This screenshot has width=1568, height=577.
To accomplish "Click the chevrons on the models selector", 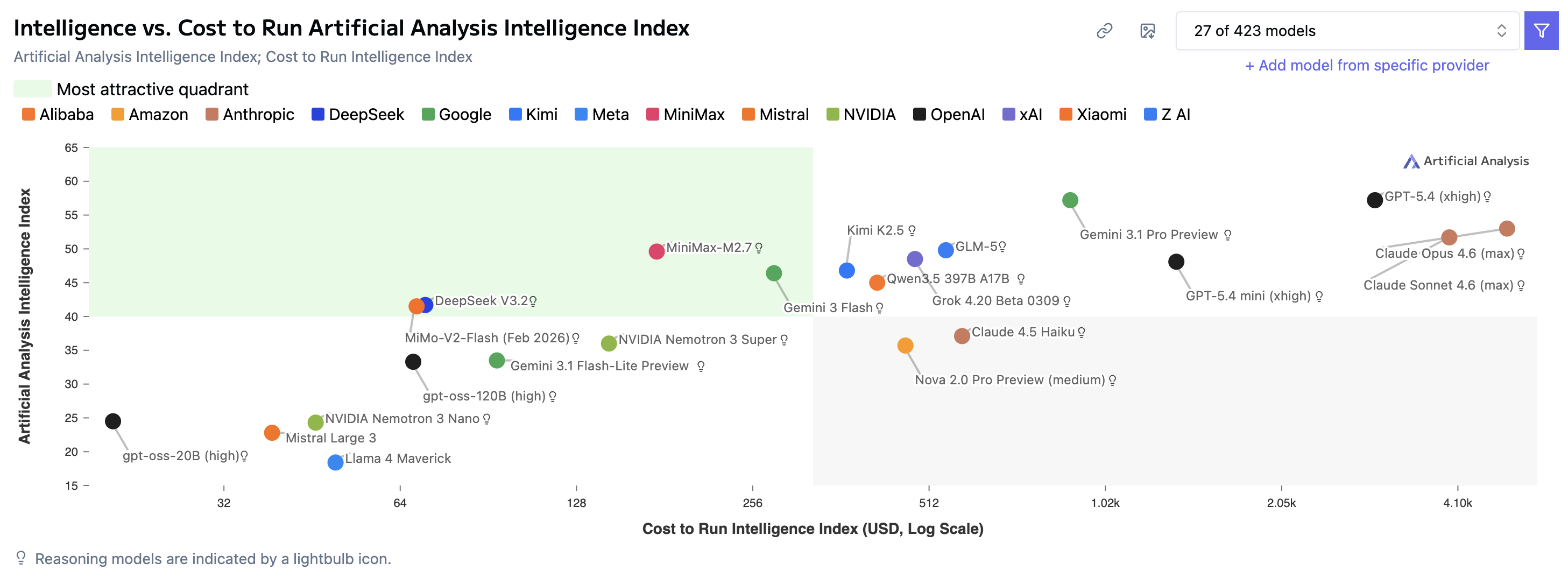I will [x=1503, y=31].
